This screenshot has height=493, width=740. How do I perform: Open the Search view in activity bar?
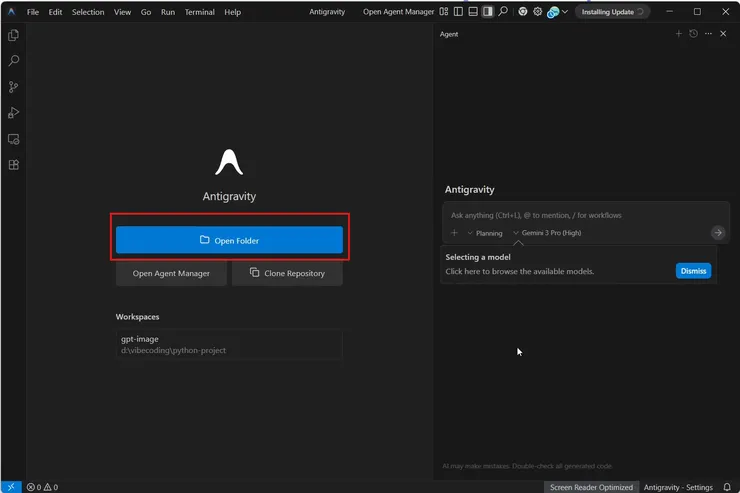[13, 60]
